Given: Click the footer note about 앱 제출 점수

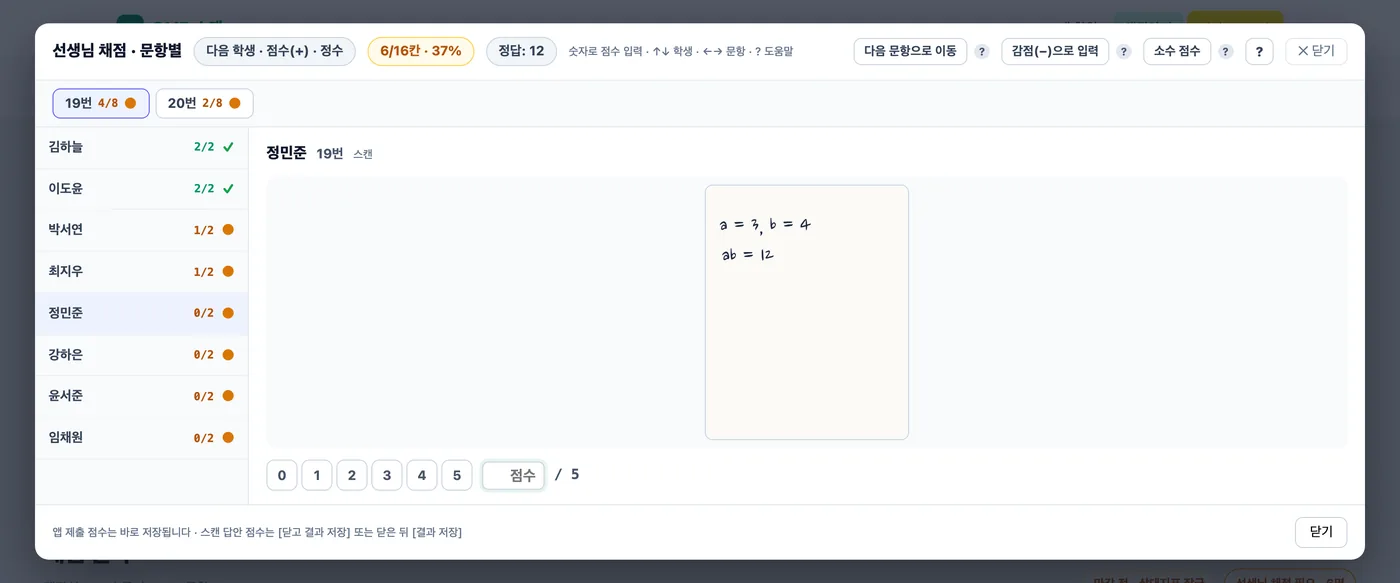Looking at the screenshot, I should pos(257,532).
